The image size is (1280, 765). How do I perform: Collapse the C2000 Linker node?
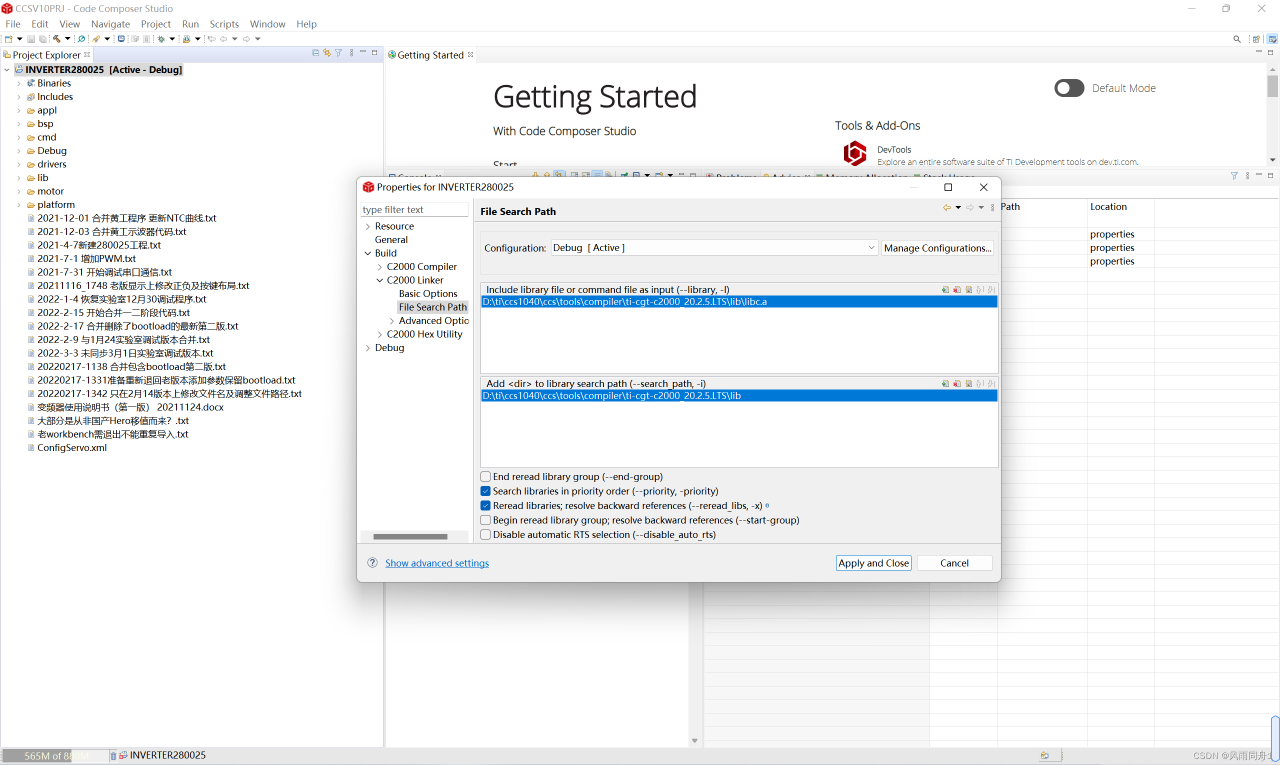380,280
